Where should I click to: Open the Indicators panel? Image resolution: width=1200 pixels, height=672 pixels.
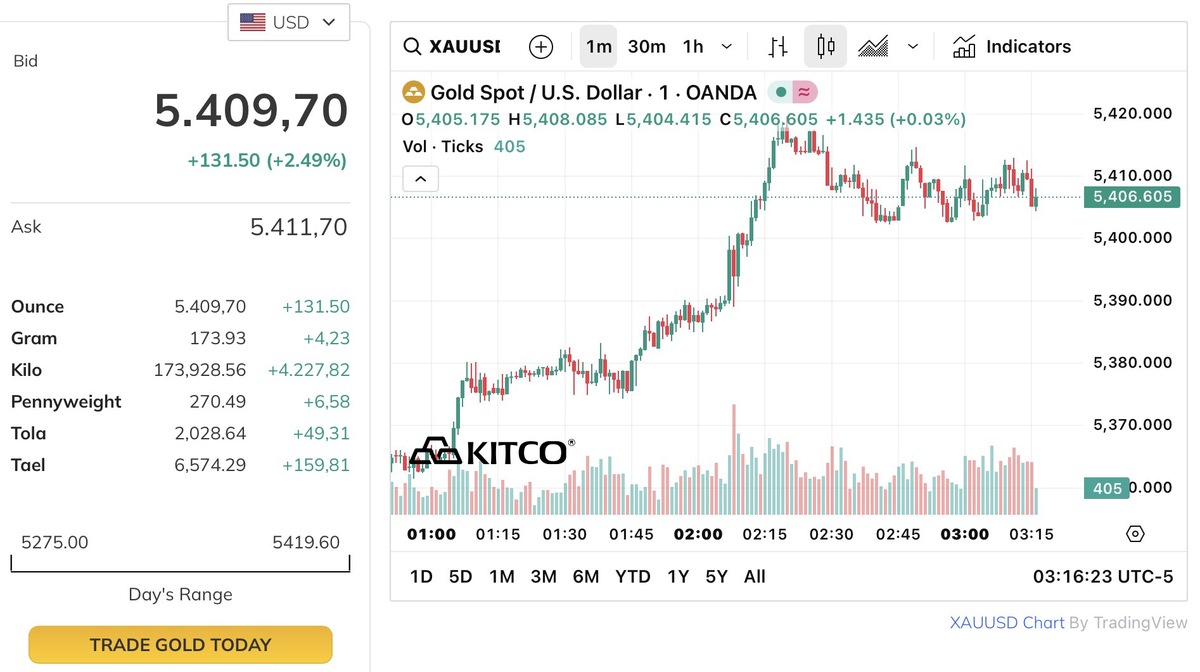[1011, 47]
